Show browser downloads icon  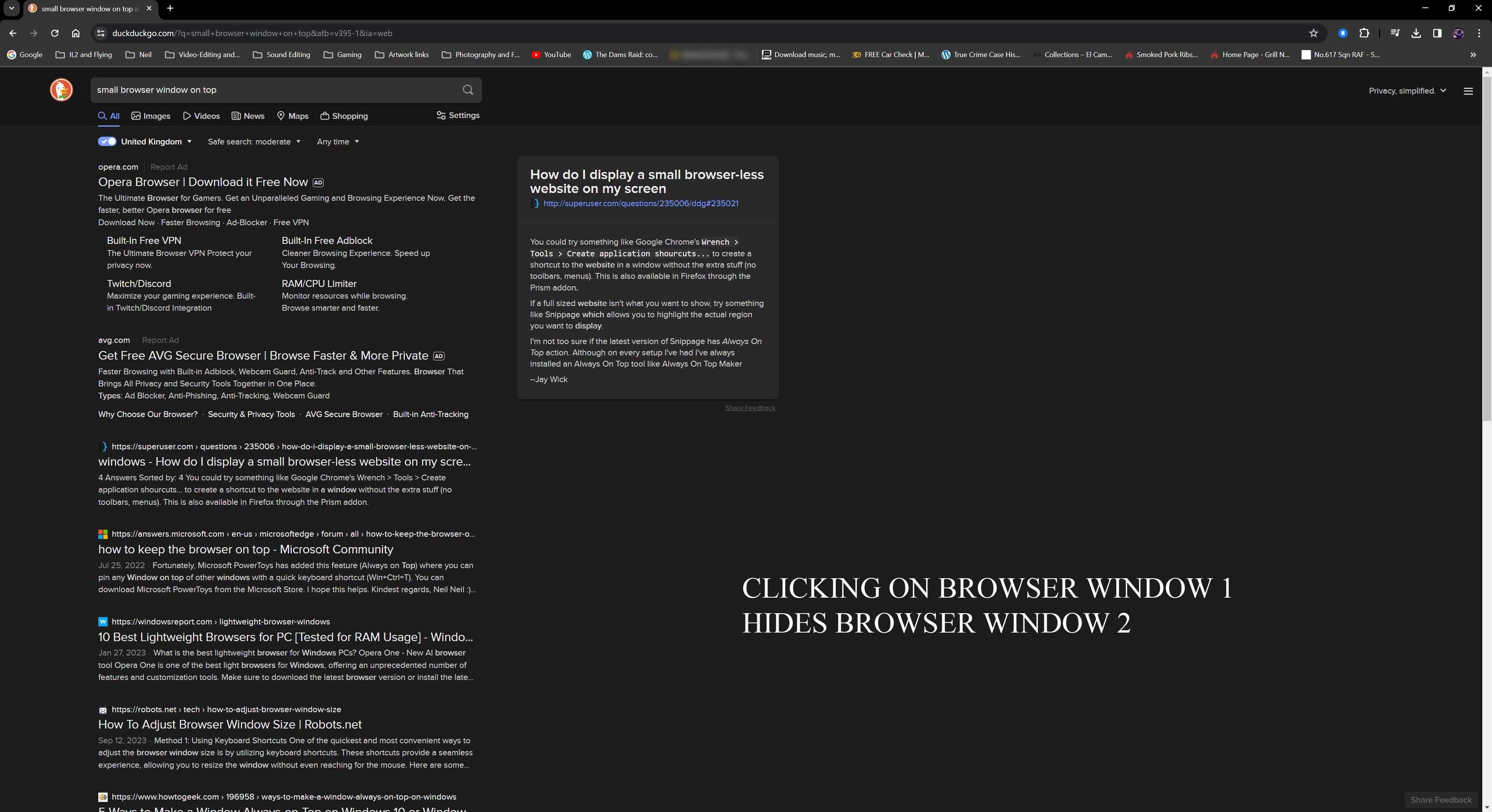click(1415, 33)
